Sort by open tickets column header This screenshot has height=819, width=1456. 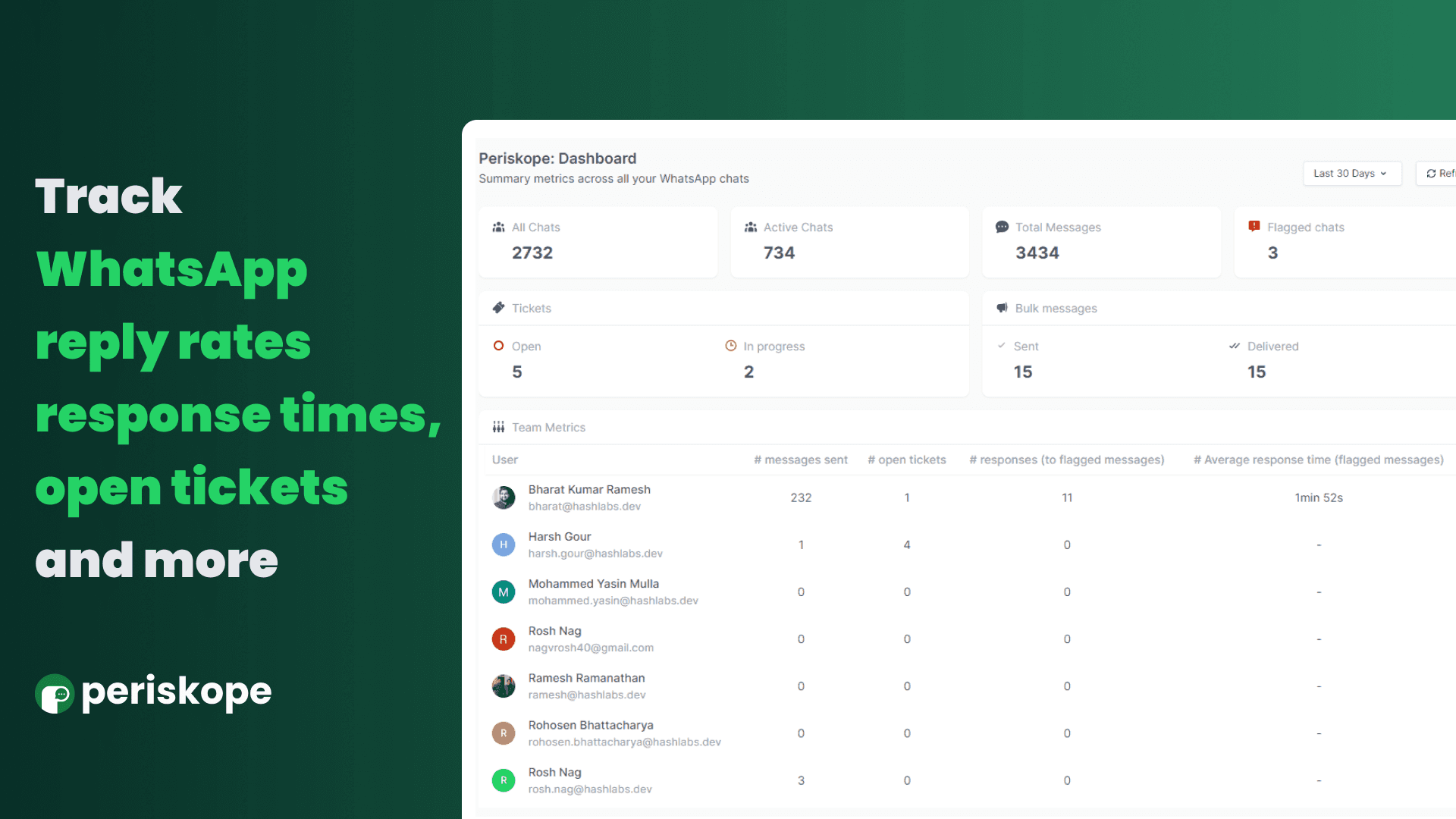click(906, 460)
